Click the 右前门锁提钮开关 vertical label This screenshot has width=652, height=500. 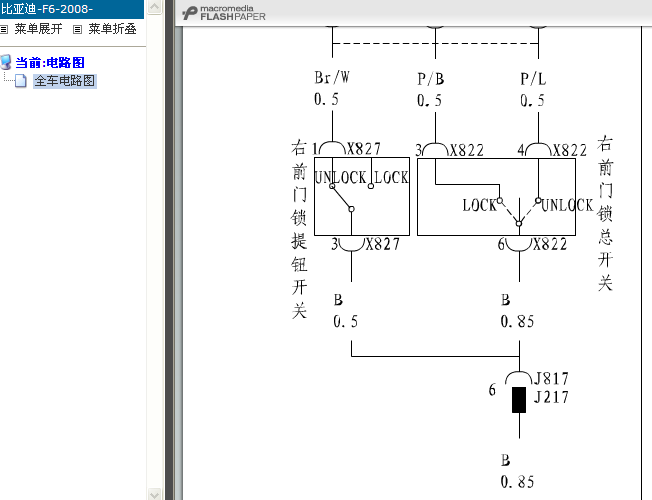click(x=299, y=230)
